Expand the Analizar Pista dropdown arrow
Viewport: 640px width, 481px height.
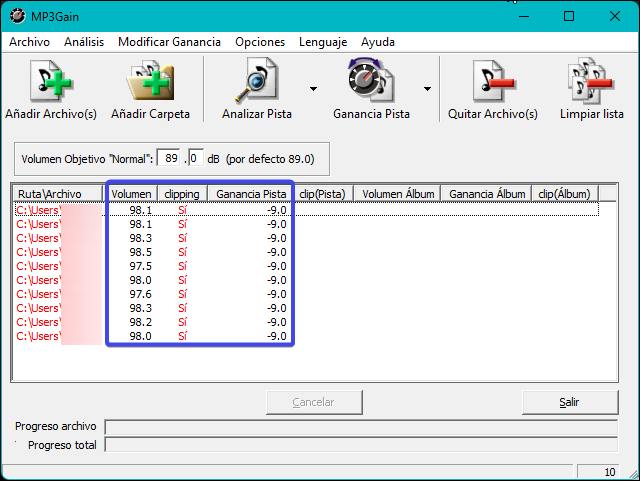tap(313, 89)
